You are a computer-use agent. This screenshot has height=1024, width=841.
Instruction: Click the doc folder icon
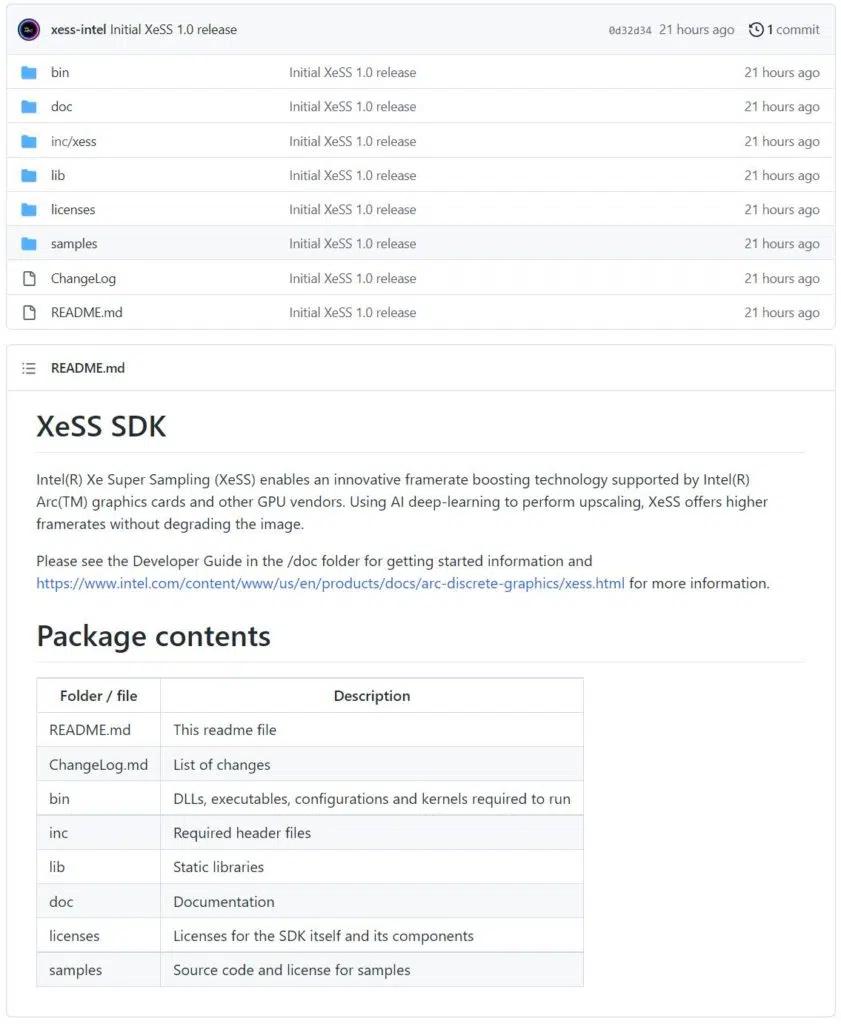click(x=29, y=107)
